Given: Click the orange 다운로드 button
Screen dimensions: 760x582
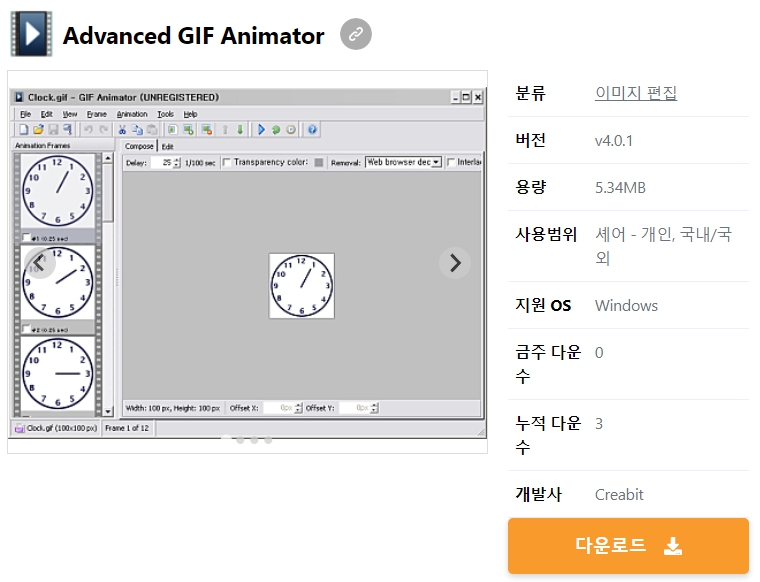Looking at the screenshot, I should [628, 546].
